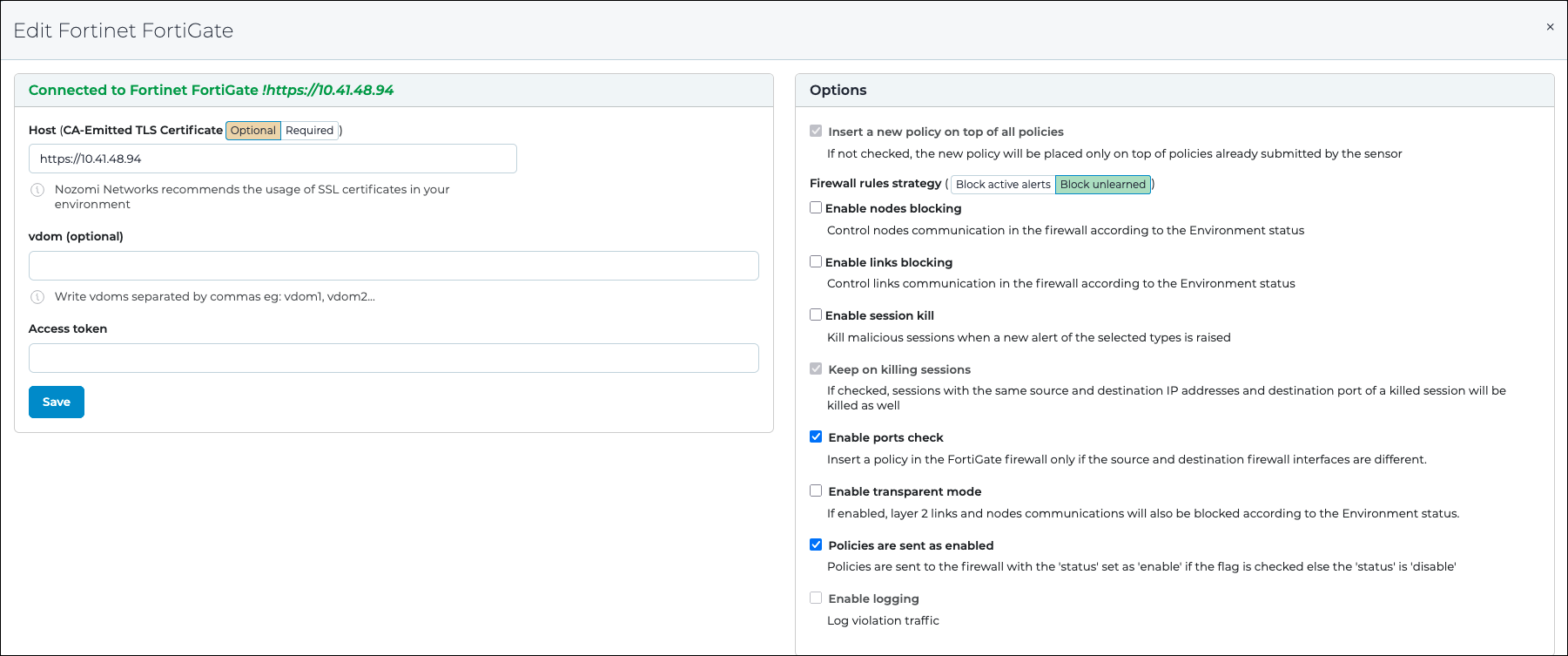Uncheck Enable ports check

[x=816, y=436]
